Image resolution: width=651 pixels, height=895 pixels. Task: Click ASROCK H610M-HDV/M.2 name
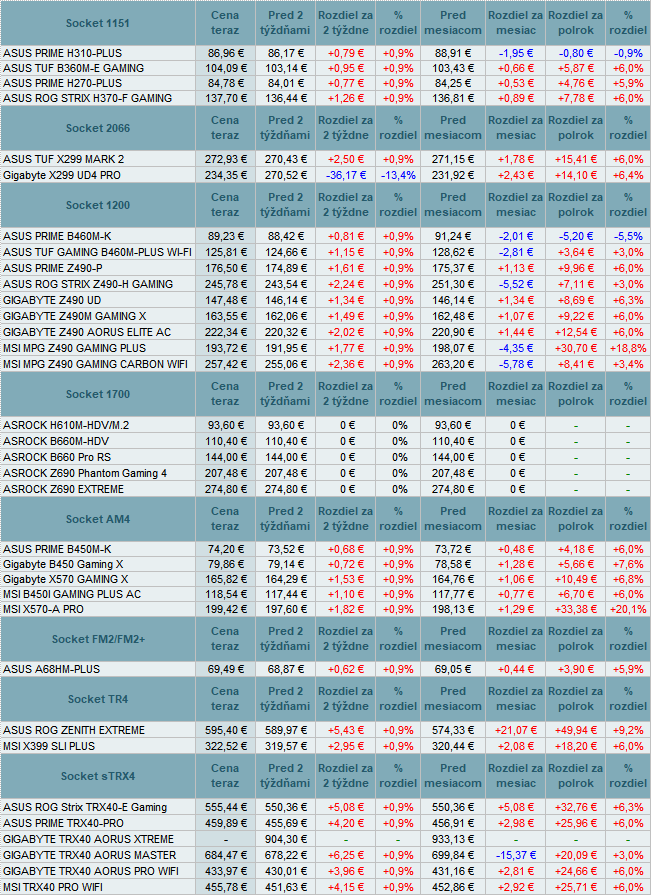pos(66,425)
